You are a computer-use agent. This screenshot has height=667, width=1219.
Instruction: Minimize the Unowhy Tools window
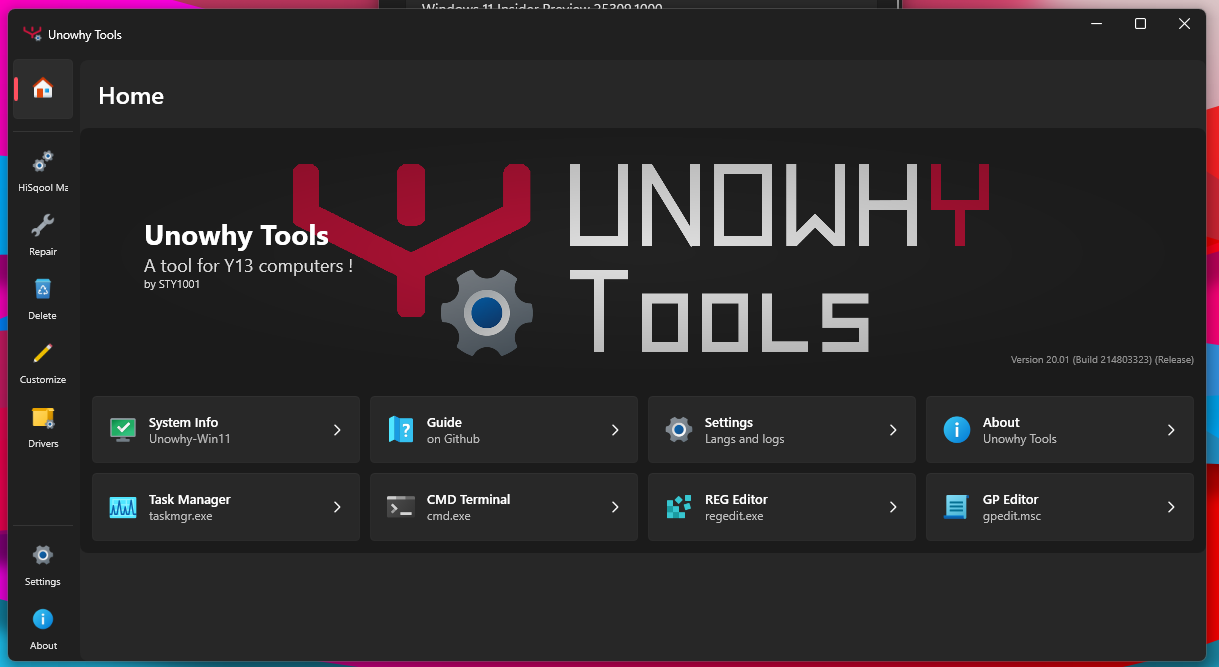[x=1095, y=24]
